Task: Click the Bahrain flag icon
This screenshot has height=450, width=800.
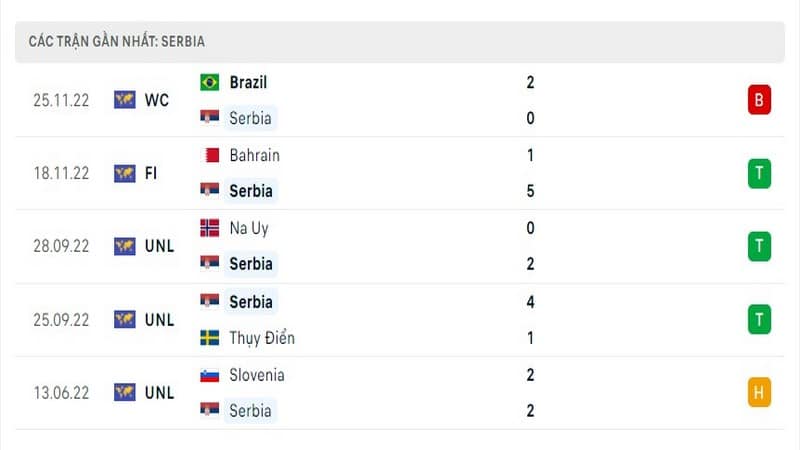Action: 209,155
